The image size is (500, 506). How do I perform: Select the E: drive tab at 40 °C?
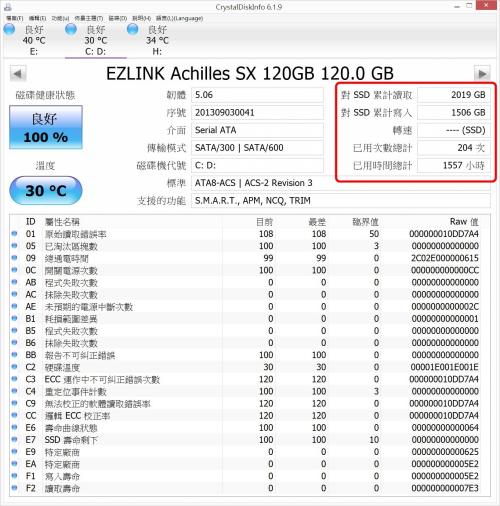pos(33,40)
